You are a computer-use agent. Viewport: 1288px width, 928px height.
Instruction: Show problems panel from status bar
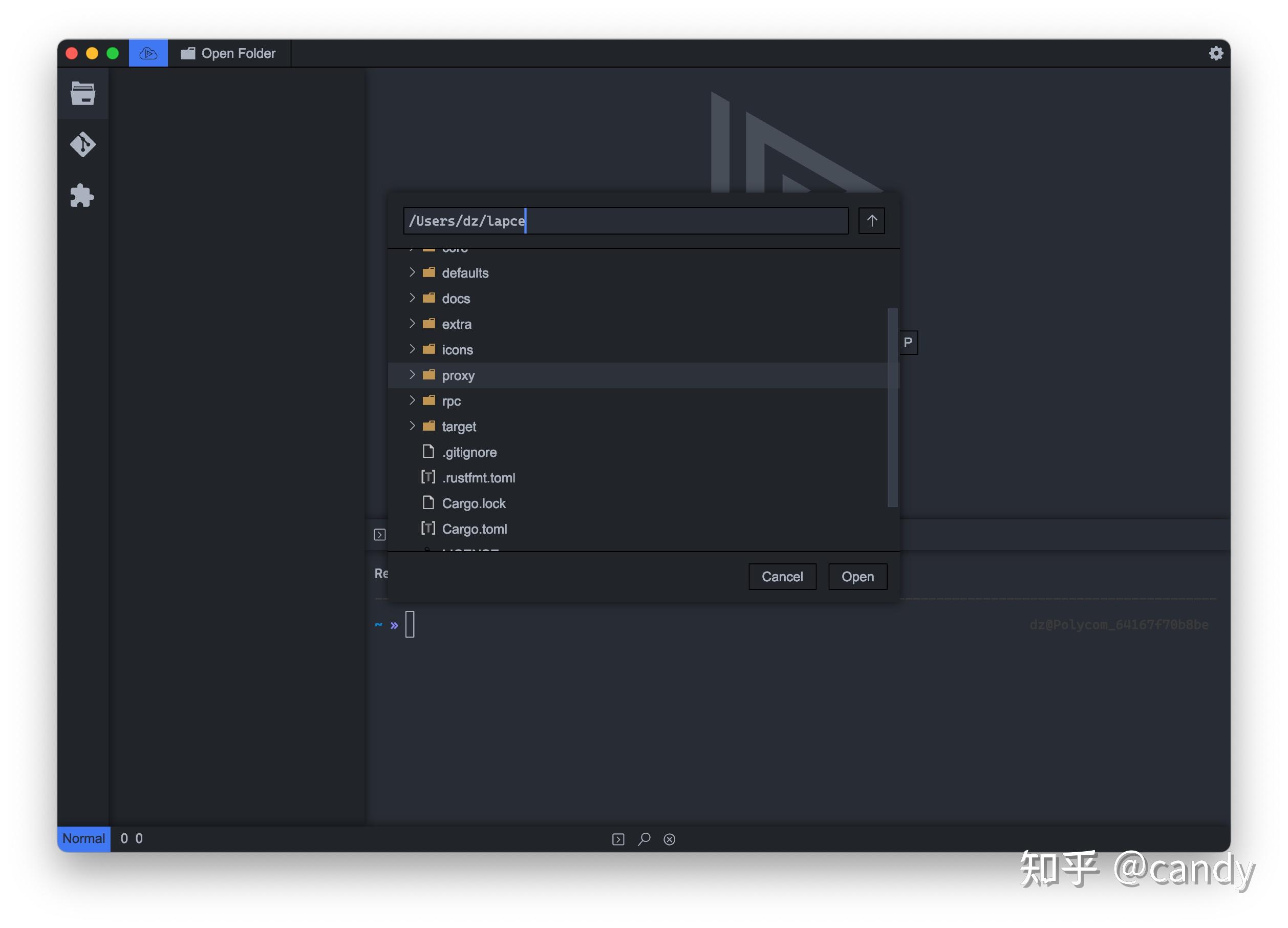coord(670,839)
